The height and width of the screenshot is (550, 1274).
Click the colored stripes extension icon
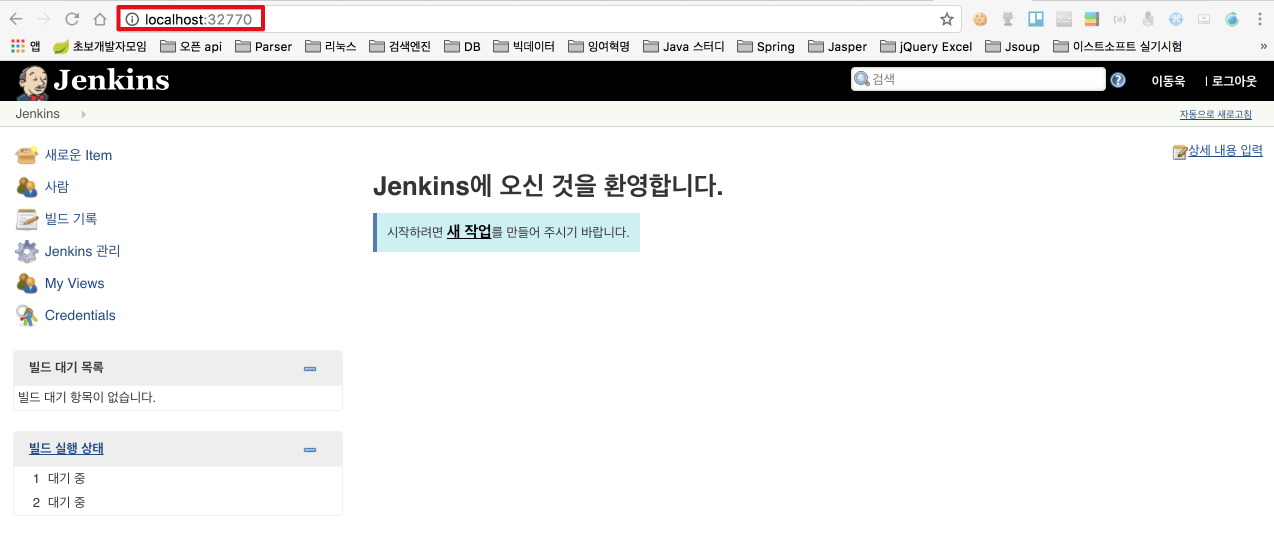click(x=1092, y=19)
